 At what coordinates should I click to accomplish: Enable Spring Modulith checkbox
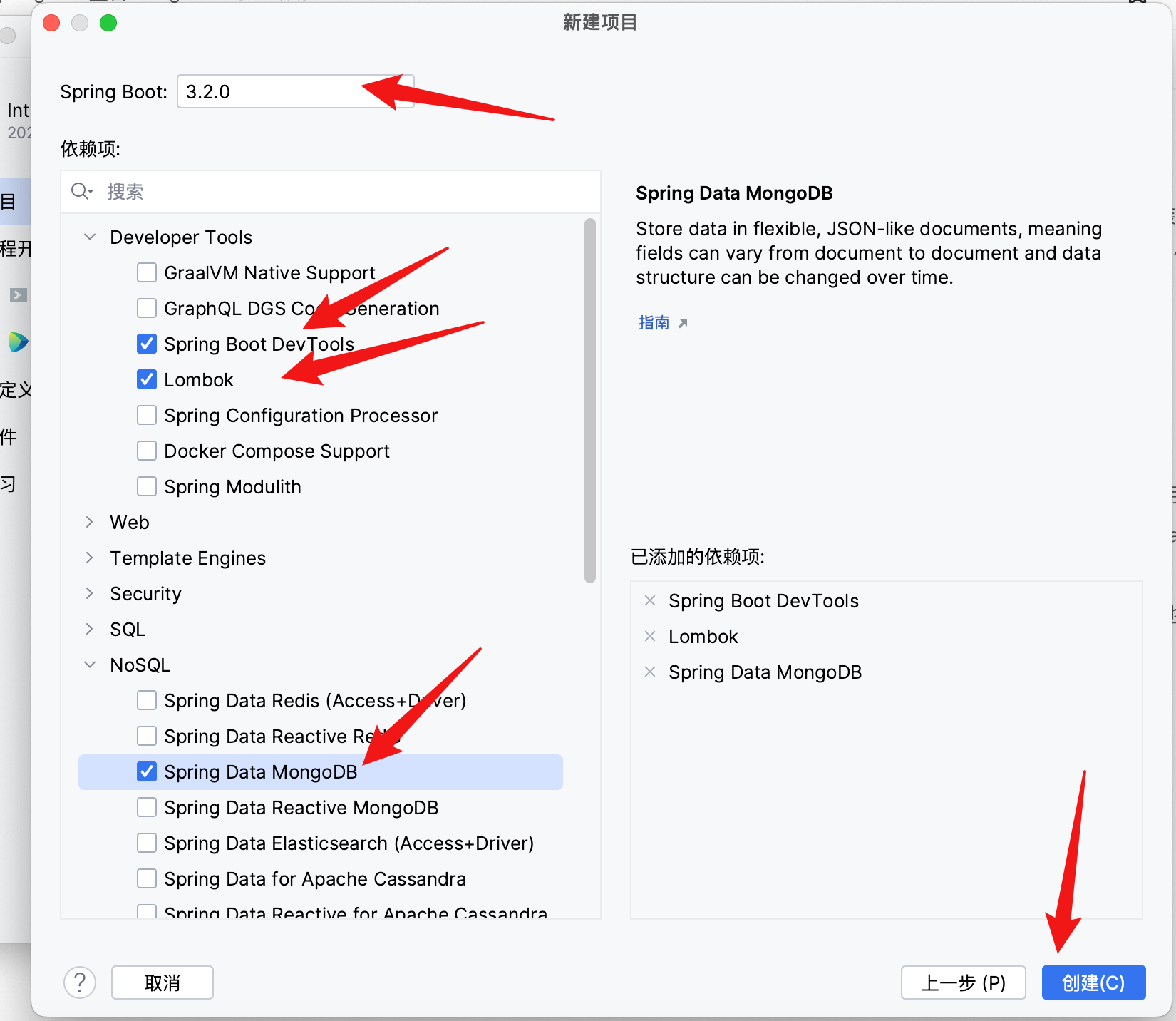tap(147, 486)
